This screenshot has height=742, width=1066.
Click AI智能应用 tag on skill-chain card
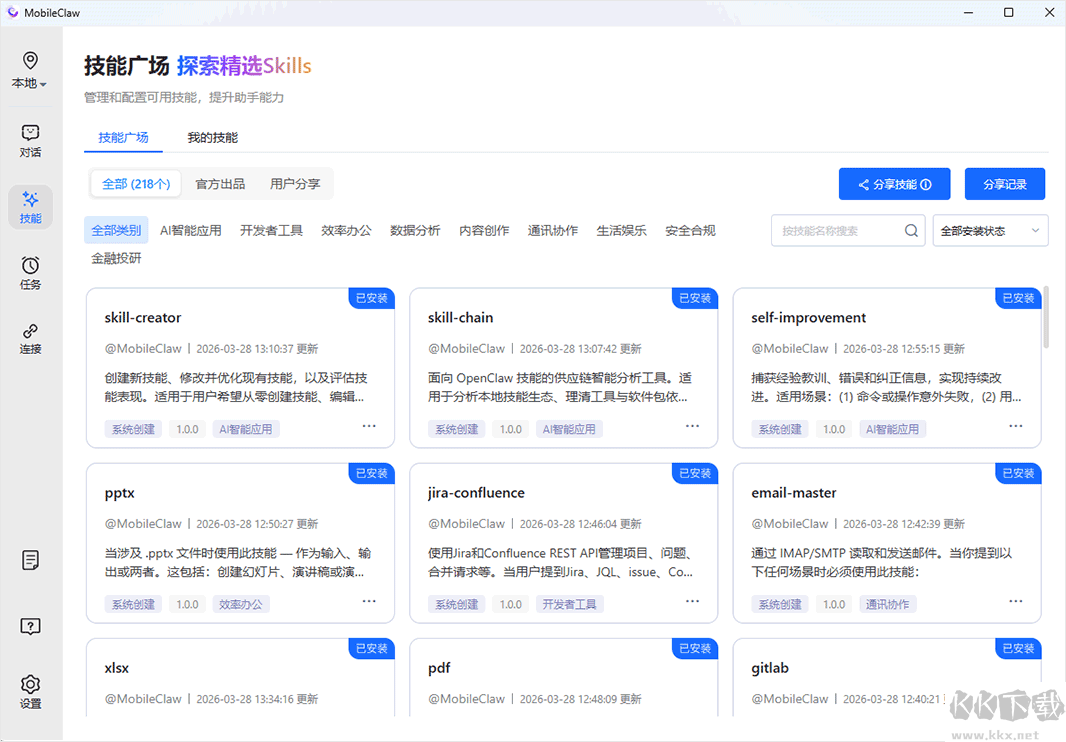569,429
